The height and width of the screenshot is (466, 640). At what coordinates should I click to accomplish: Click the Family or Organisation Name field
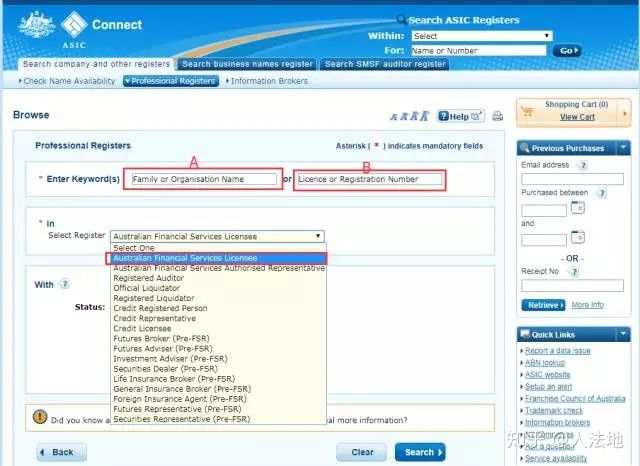[x=202, y=179]
